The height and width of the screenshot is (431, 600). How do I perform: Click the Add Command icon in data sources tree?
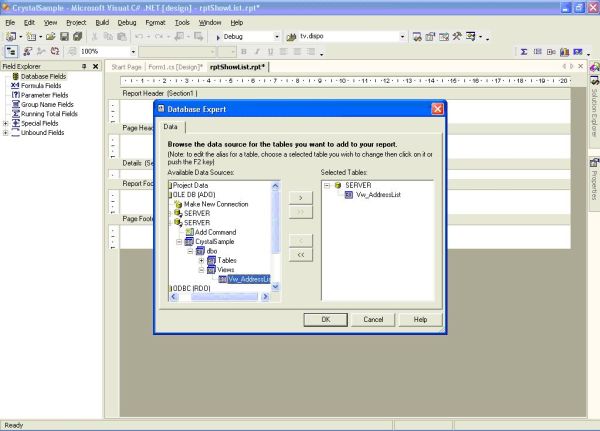[189, 232]
